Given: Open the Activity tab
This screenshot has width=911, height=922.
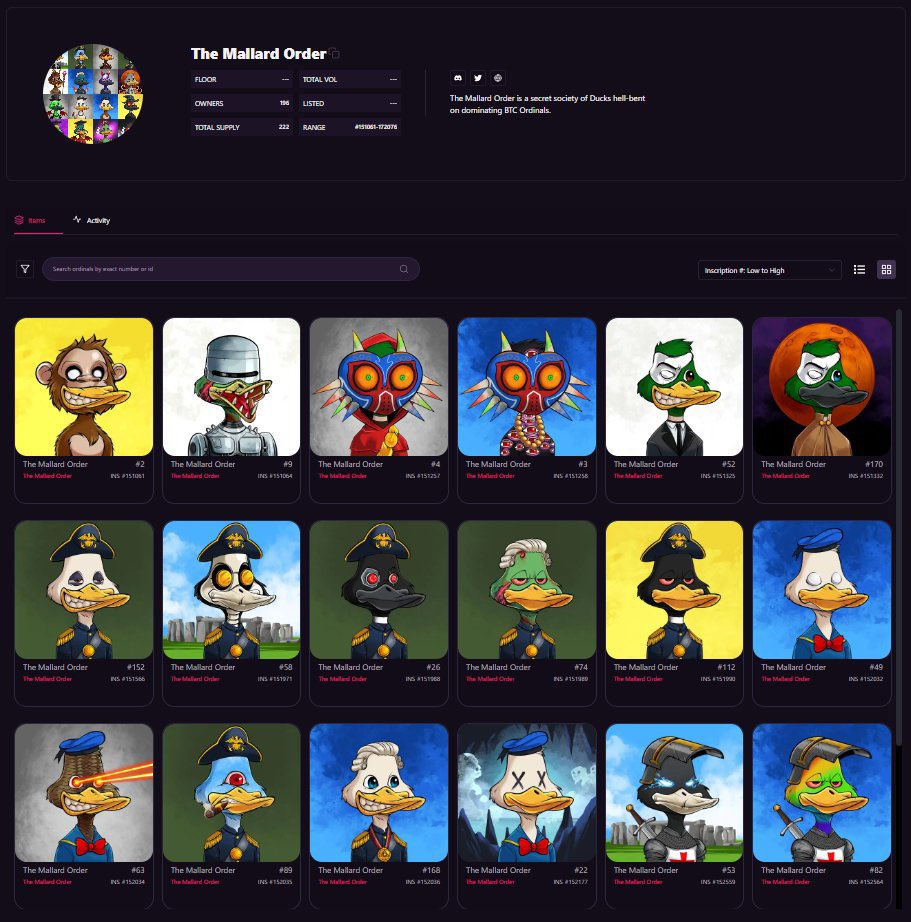Looking at the screenshot, I should (91, 221).
